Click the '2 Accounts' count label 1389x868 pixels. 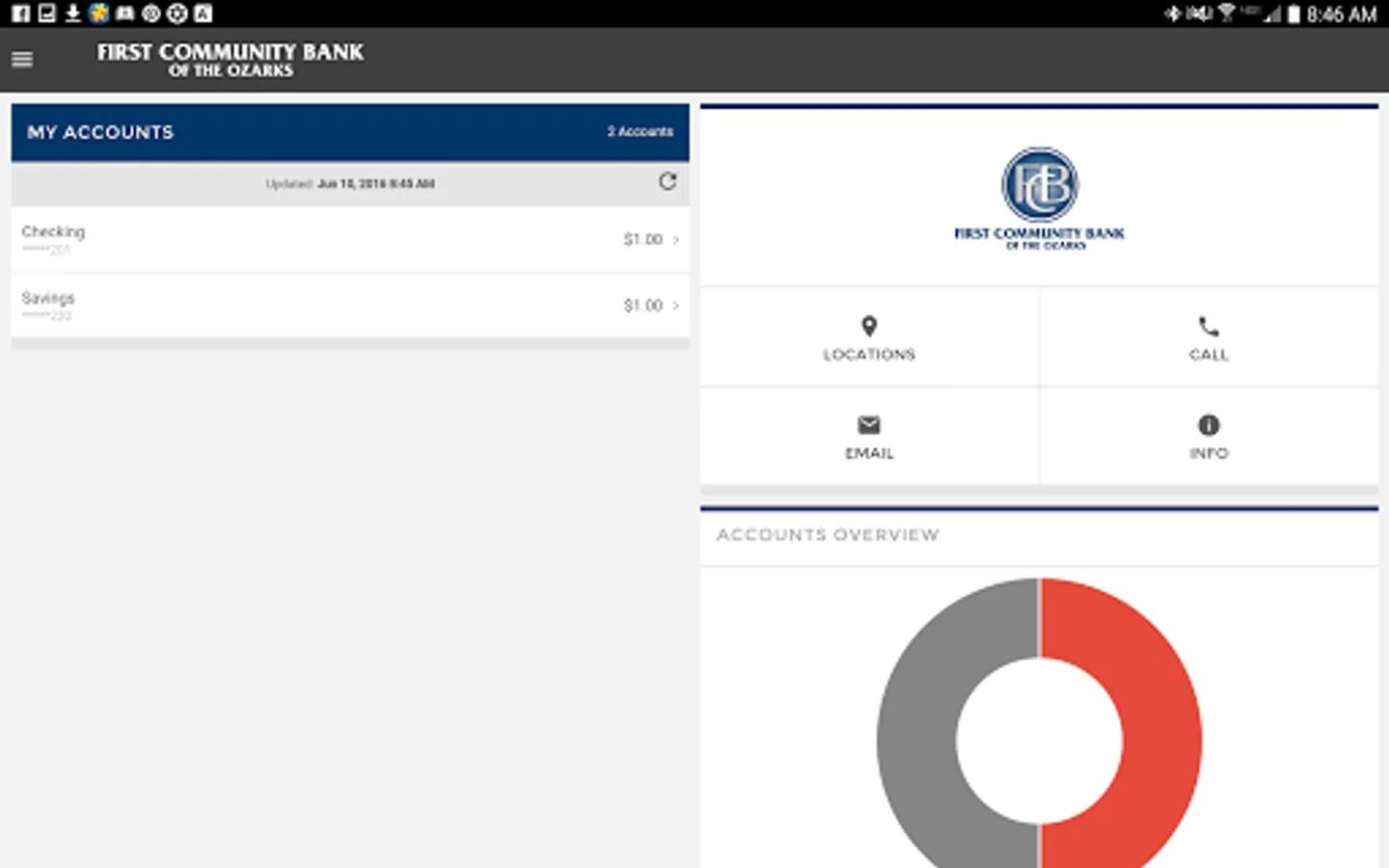(x=640, y=131)
